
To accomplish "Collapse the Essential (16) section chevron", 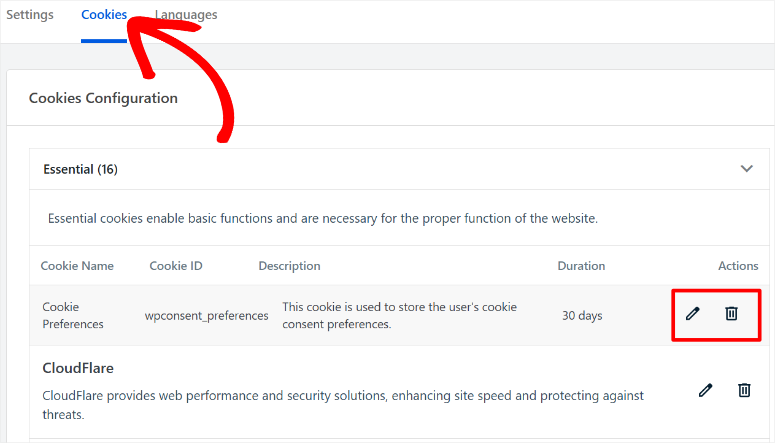I will 746,169.
